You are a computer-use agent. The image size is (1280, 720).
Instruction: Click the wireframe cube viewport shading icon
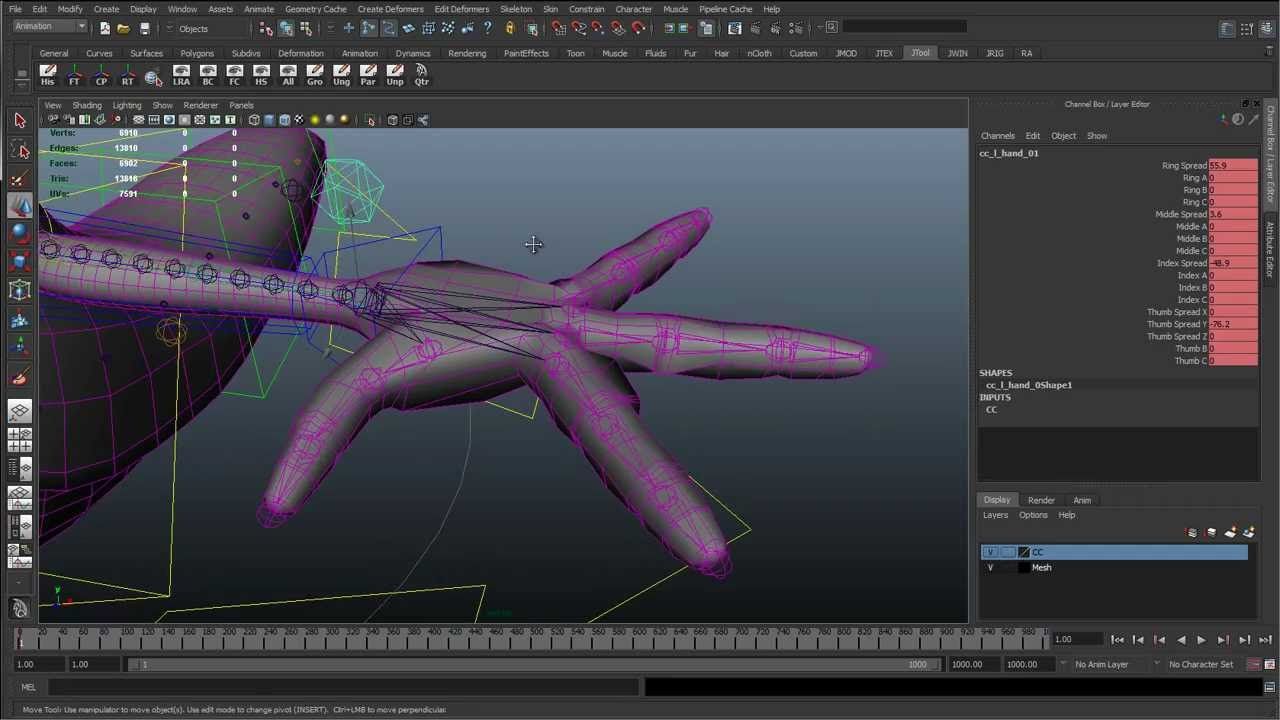[x=254, y=120]
